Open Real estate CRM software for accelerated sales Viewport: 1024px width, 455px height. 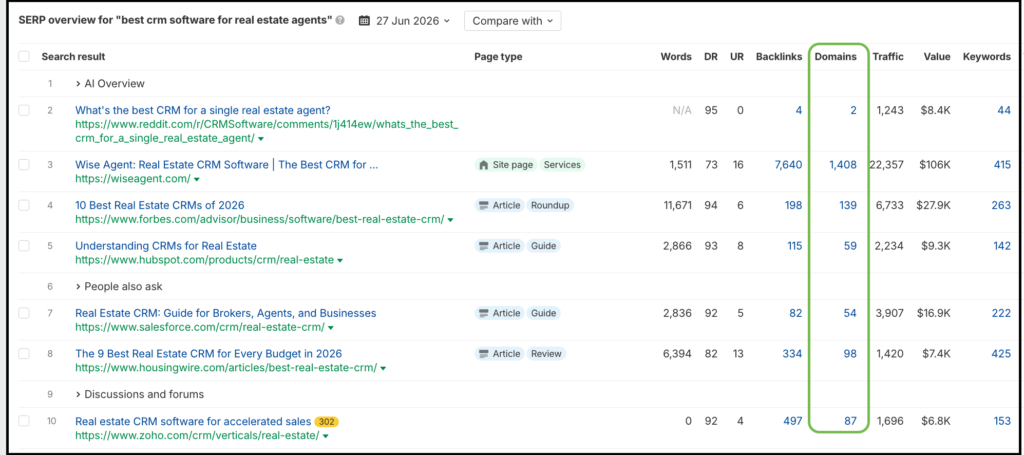click(193, 421)
